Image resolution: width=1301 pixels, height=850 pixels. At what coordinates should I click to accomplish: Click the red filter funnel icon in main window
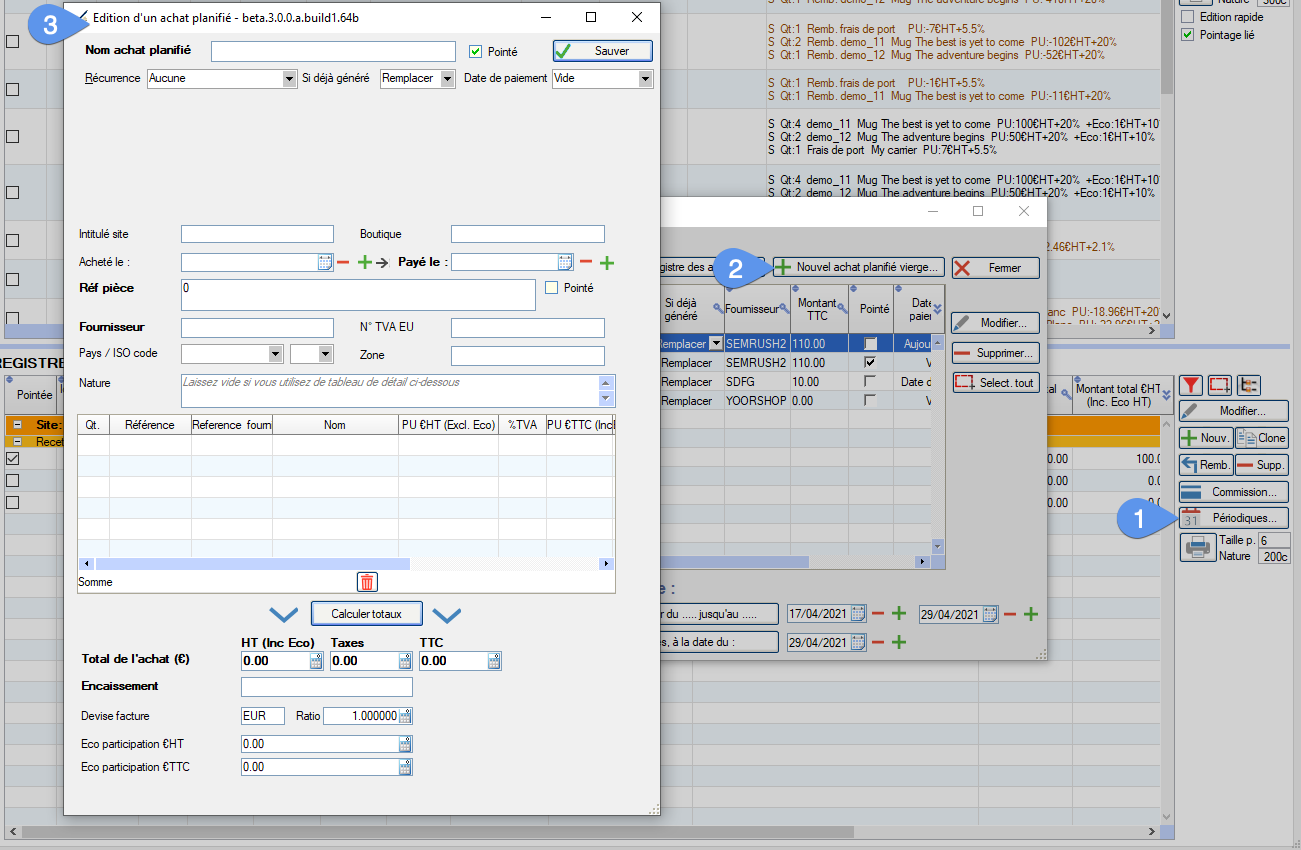pyautogui.click(x=1191, y=385)
